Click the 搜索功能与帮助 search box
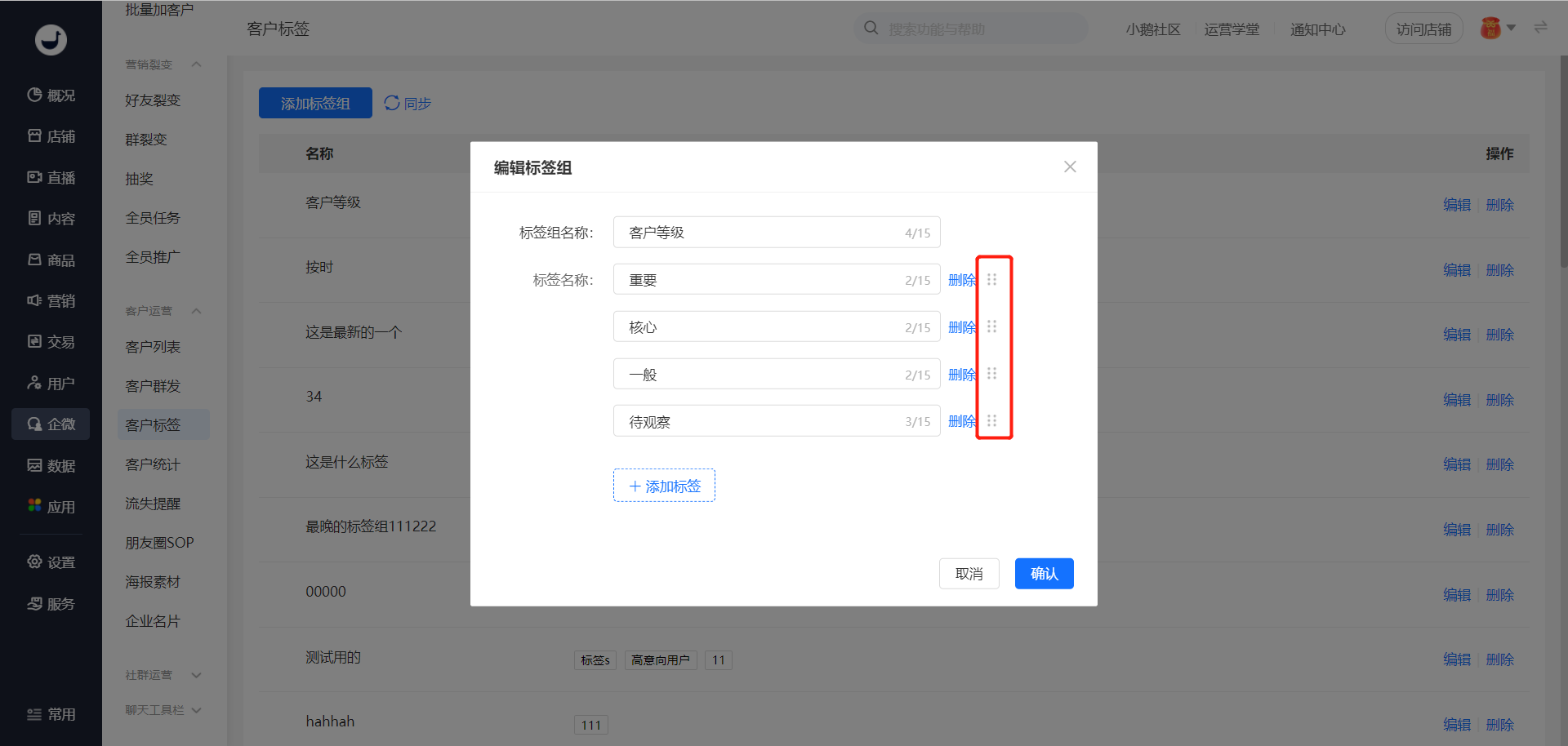This screenshot has height=746, width=1568. click(972, 29)
